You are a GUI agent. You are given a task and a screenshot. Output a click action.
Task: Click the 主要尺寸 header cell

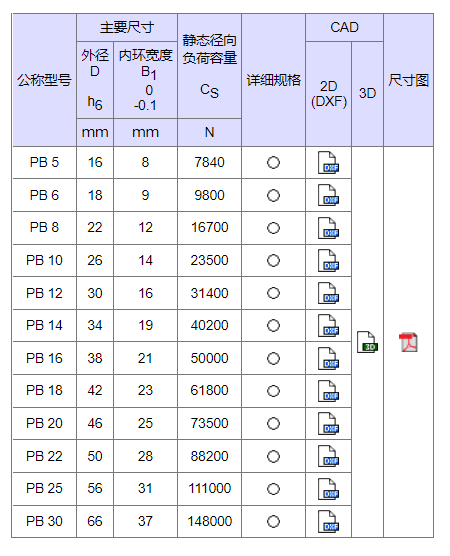click(x=127, y=28)
